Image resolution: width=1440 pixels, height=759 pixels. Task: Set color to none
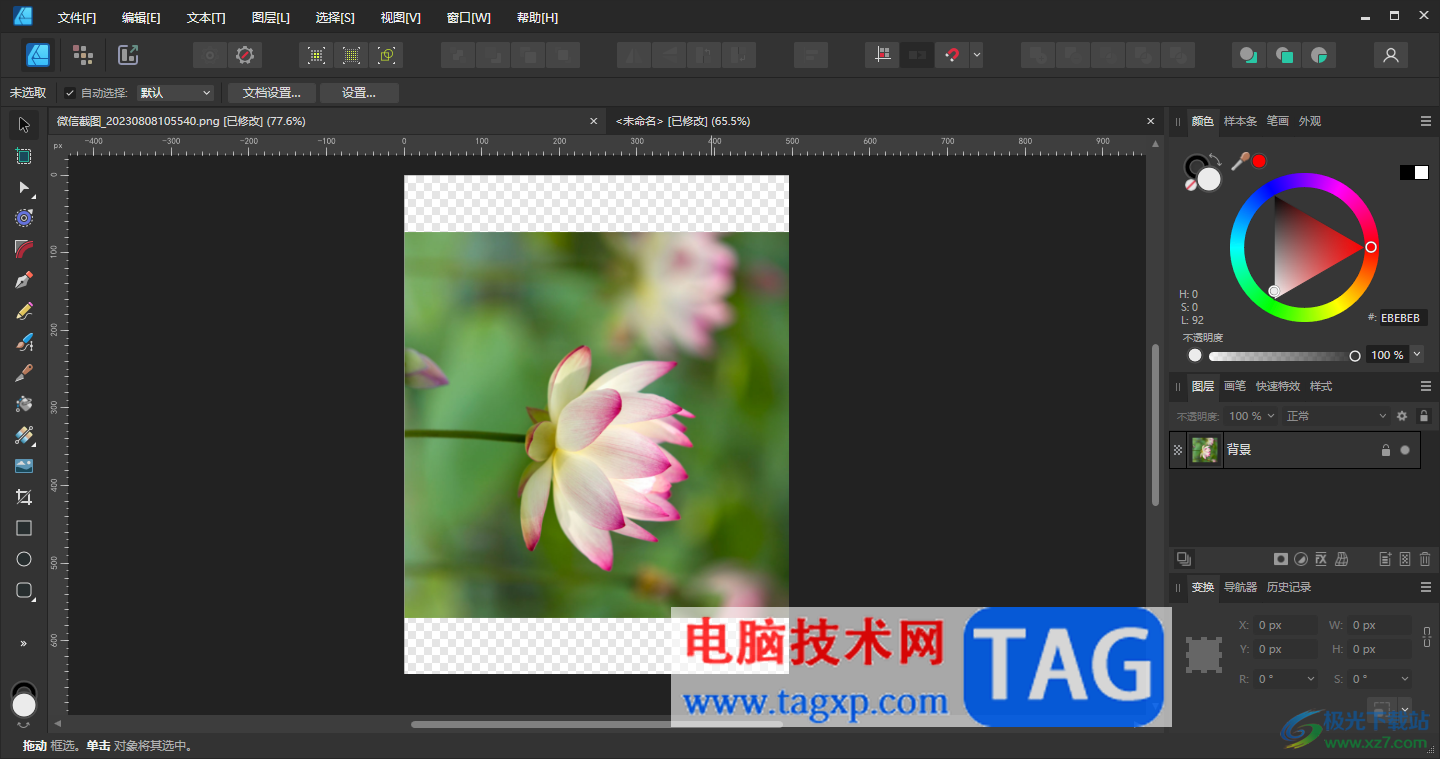click(1191, 185)
